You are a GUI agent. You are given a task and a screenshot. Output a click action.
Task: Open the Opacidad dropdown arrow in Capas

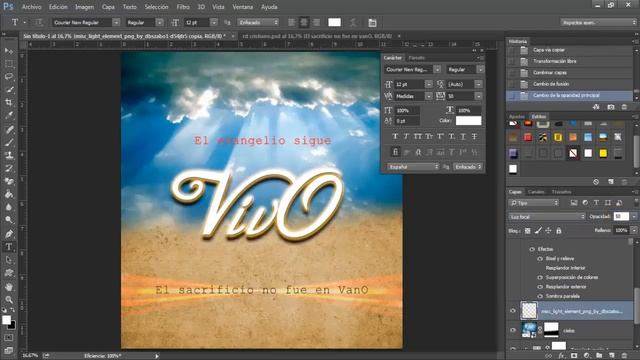pyautogui.click(x=634, y=217)
